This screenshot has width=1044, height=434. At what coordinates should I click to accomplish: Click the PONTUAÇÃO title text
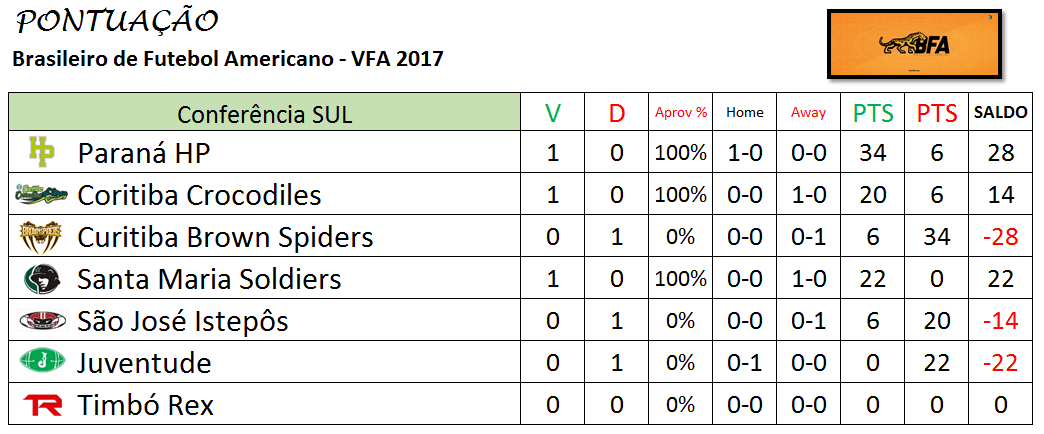pyautogui.click(x=117, y=23)
